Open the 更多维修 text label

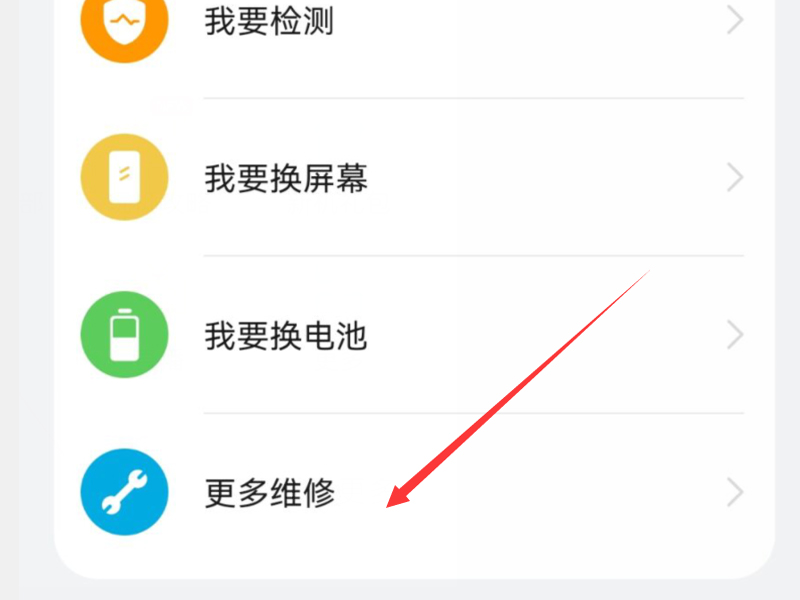270,493
